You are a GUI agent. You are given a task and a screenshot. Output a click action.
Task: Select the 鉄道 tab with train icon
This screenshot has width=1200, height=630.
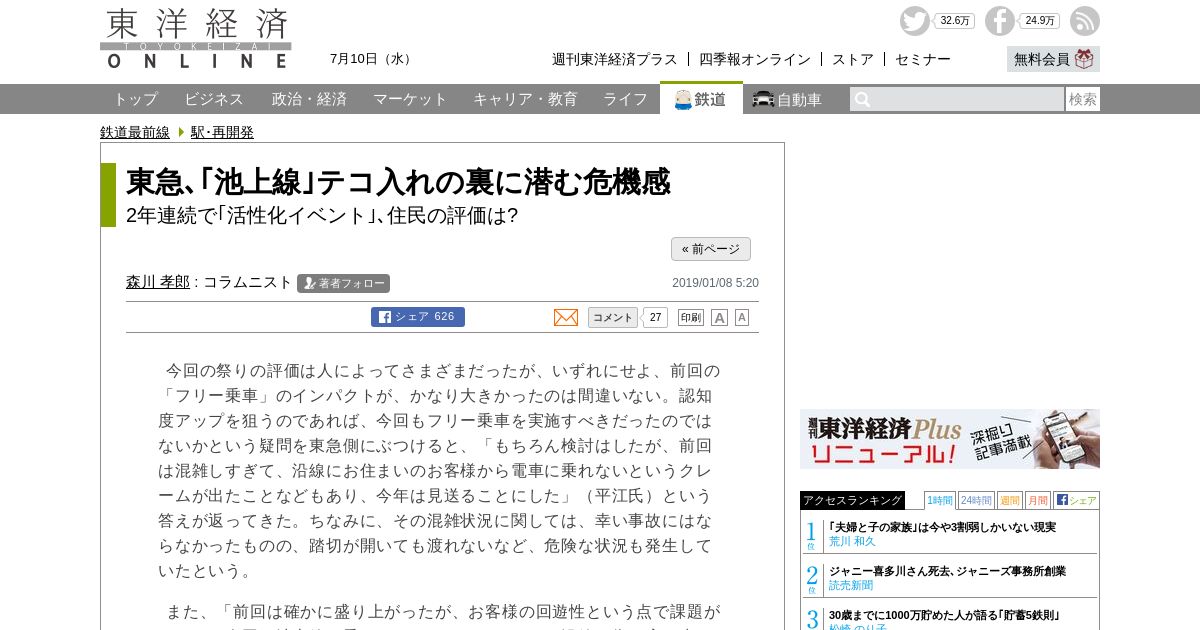pyautogui.click(x=701, y=99)
